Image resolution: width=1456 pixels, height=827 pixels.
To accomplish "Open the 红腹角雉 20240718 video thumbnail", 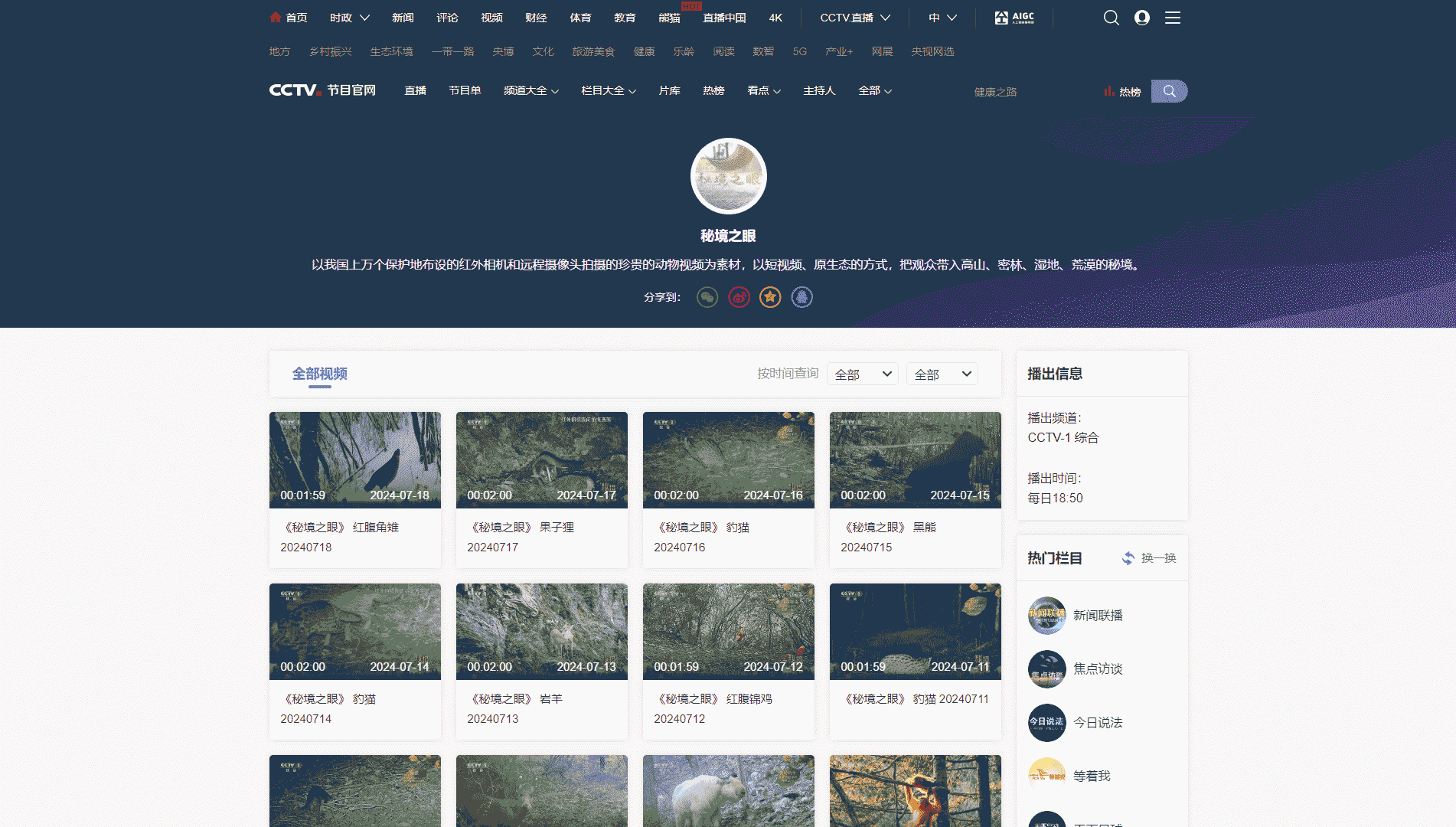I will [355, 460].
